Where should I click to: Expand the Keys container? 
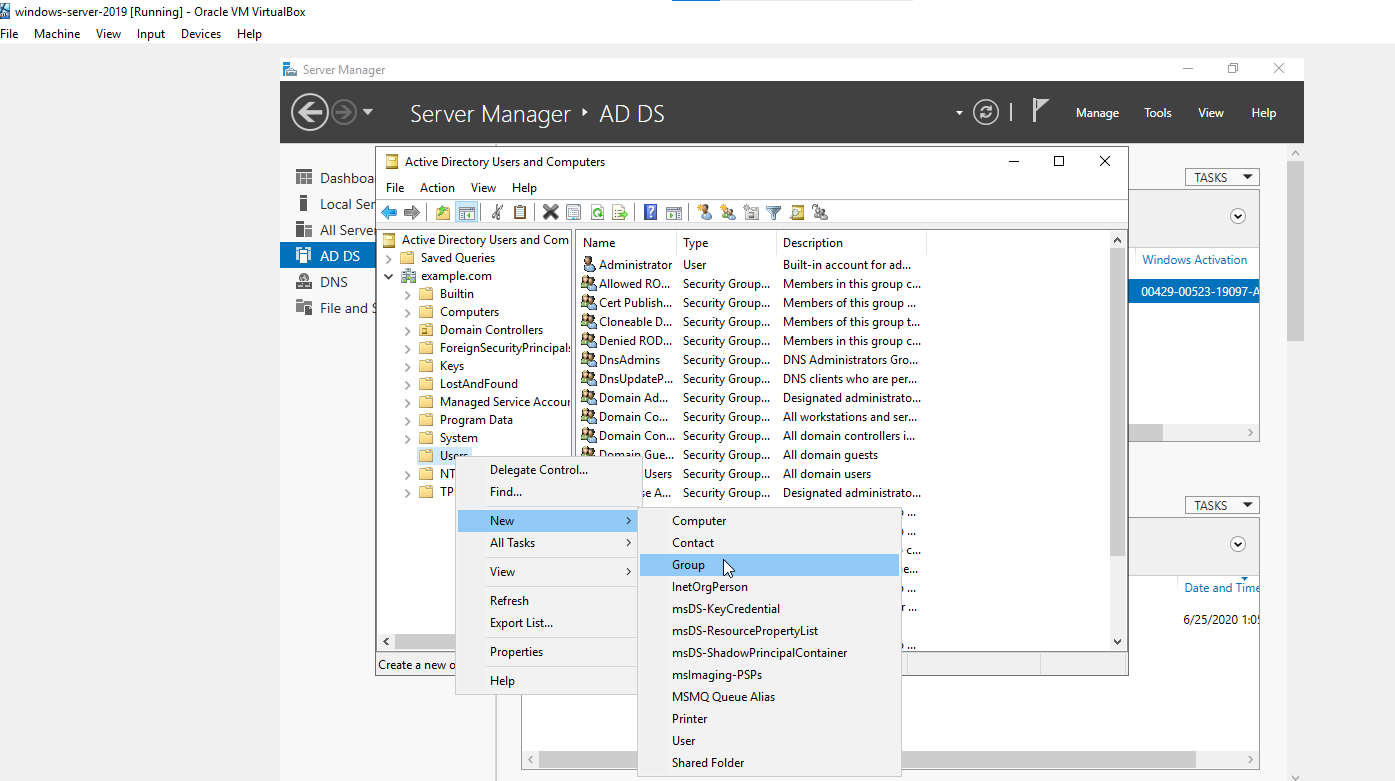tap(408, 366)
